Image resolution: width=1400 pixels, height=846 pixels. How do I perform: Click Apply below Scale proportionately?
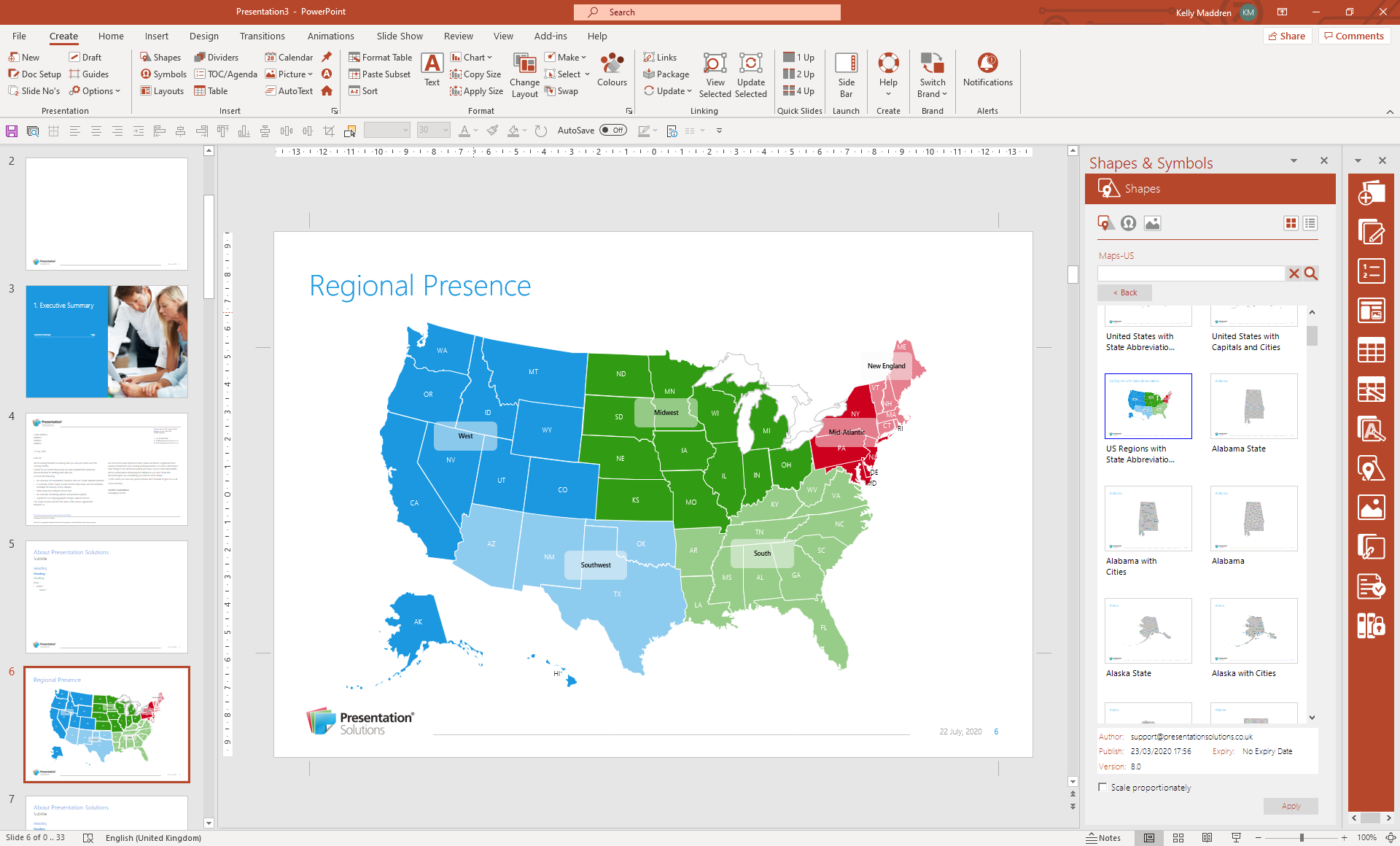1291,806
